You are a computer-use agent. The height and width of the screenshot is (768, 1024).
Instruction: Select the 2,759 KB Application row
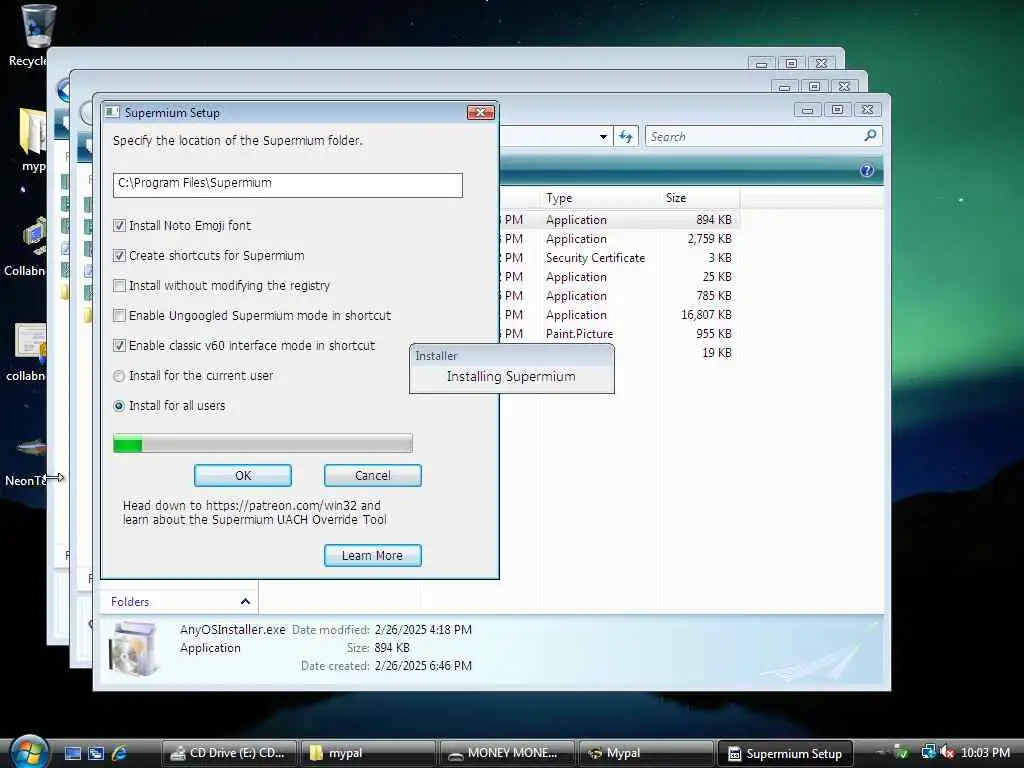(619, 239)
